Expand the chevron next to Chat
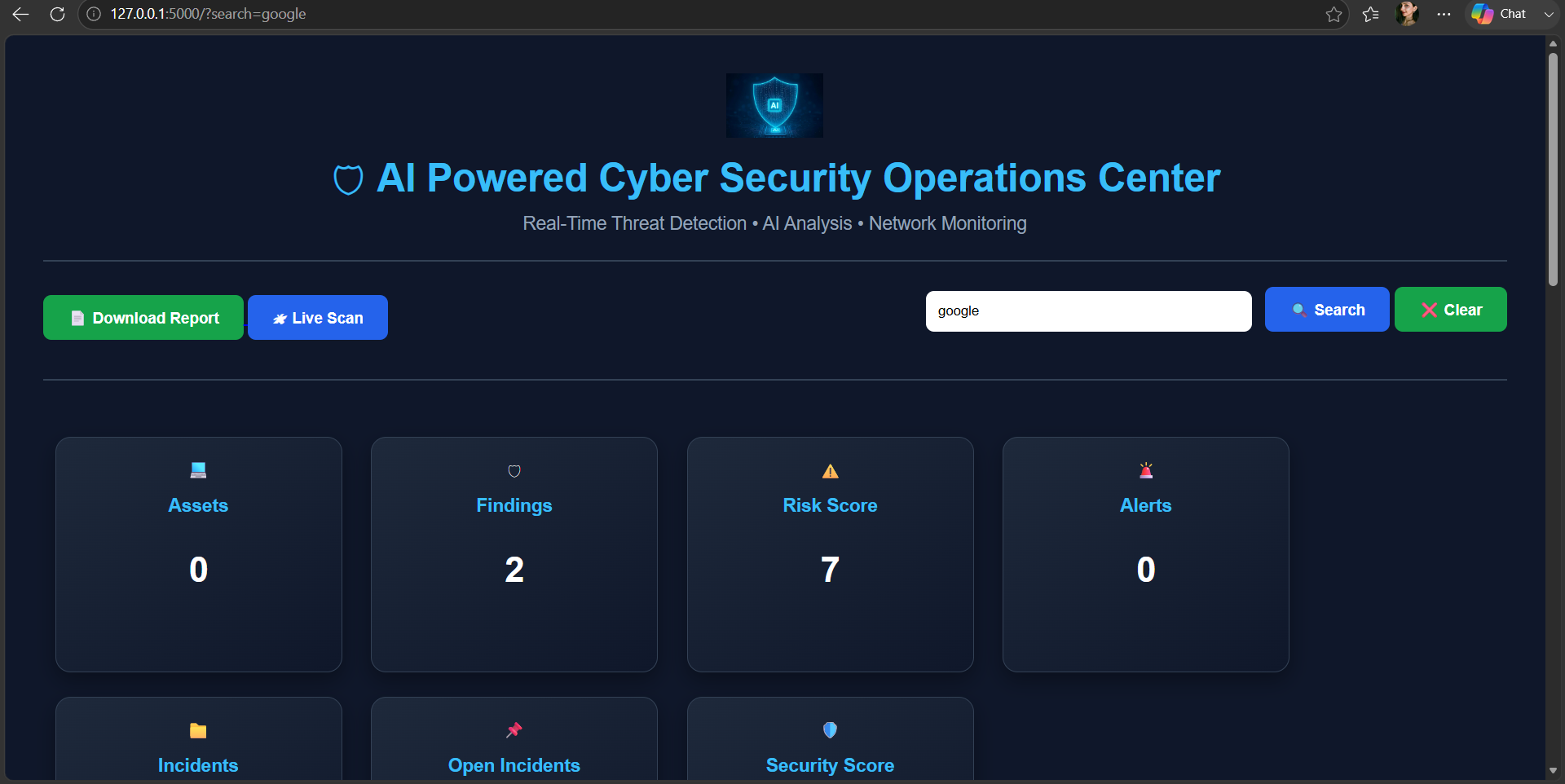 pos(1549,14)
